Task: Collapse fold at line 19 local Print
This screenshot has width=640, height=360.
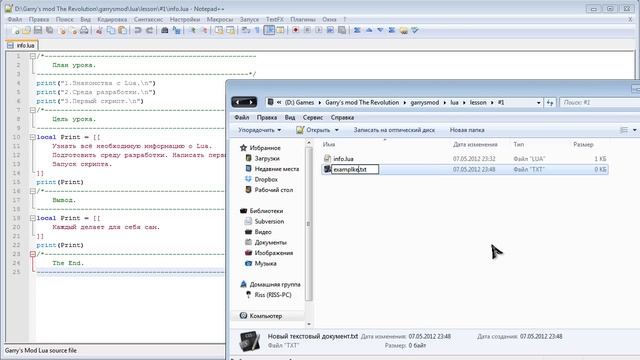Action: pyautogui.click(x=33, y=218)
